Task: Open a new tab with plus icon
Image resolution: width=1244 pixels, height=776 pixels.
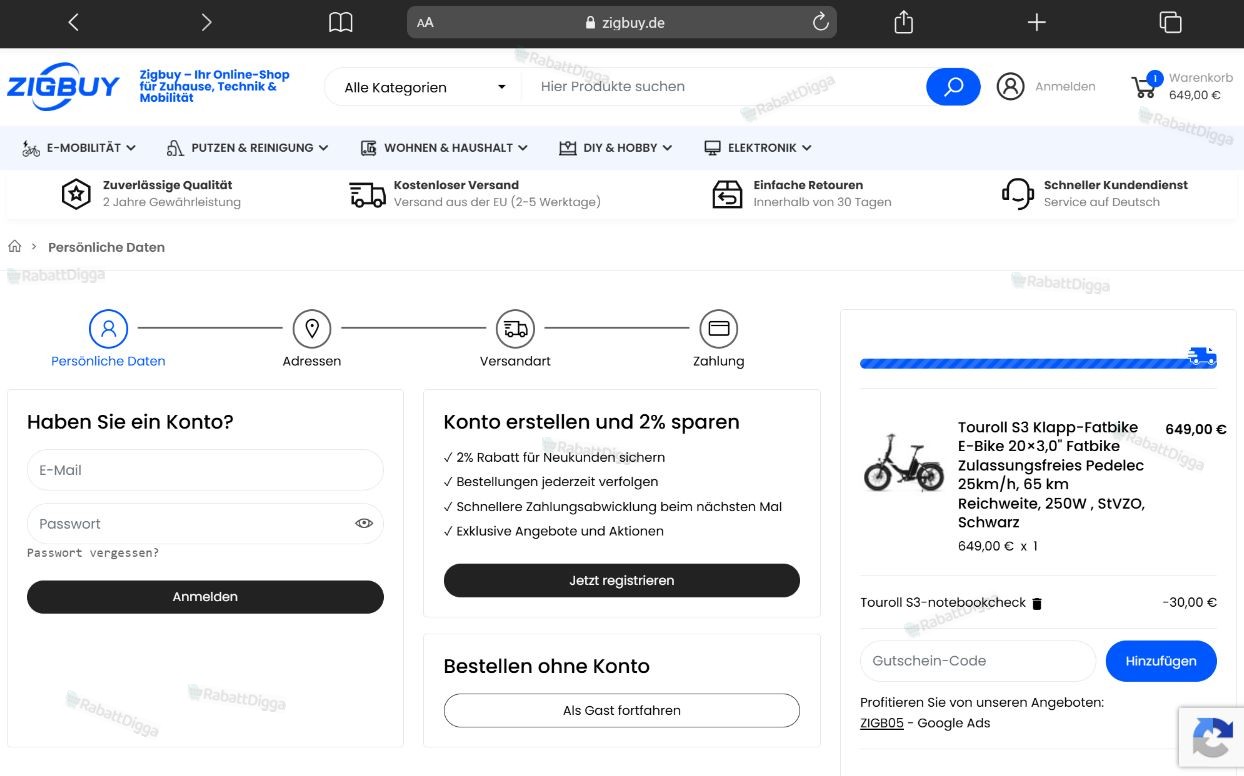Action: tap(1037, 22)
